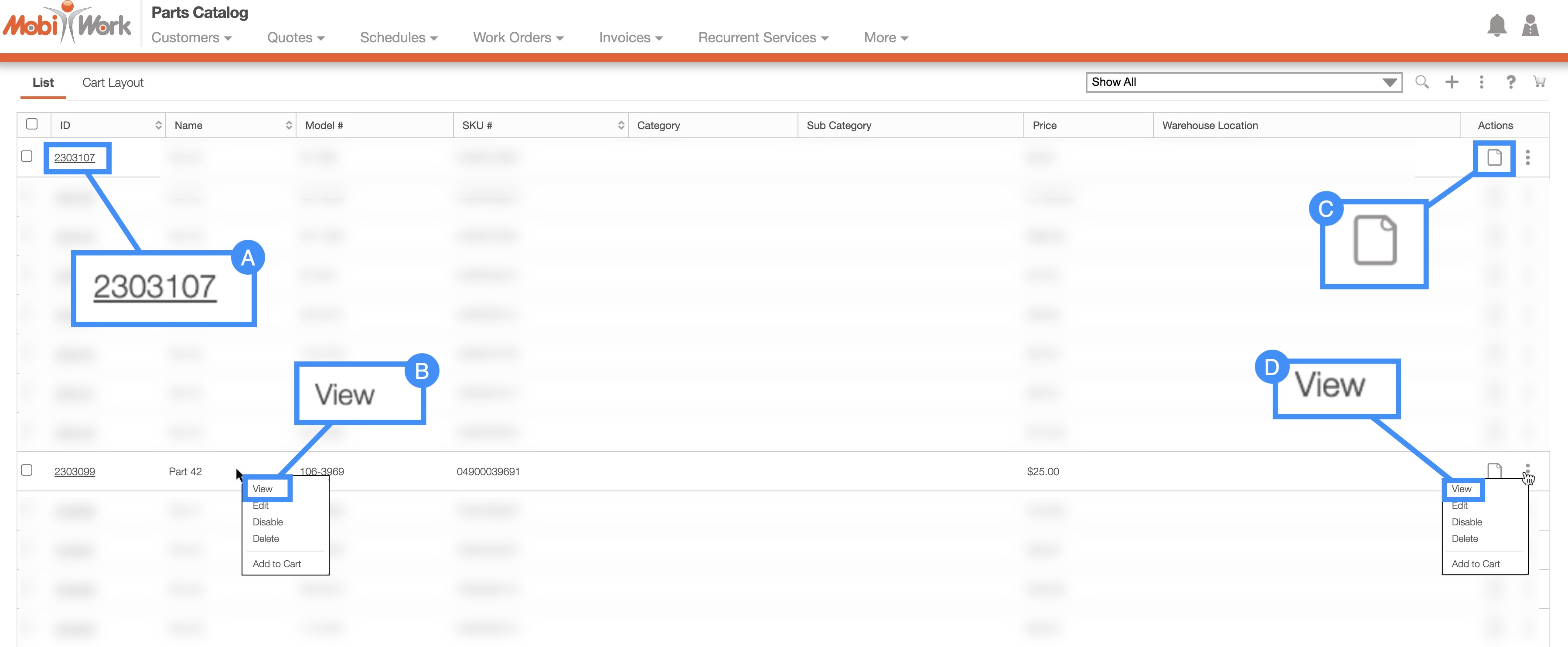Image resolution: width=1568 pixels, height=647 pixels.
Task: Check the checkbox for part 2303107
Action: coord(27,157)
